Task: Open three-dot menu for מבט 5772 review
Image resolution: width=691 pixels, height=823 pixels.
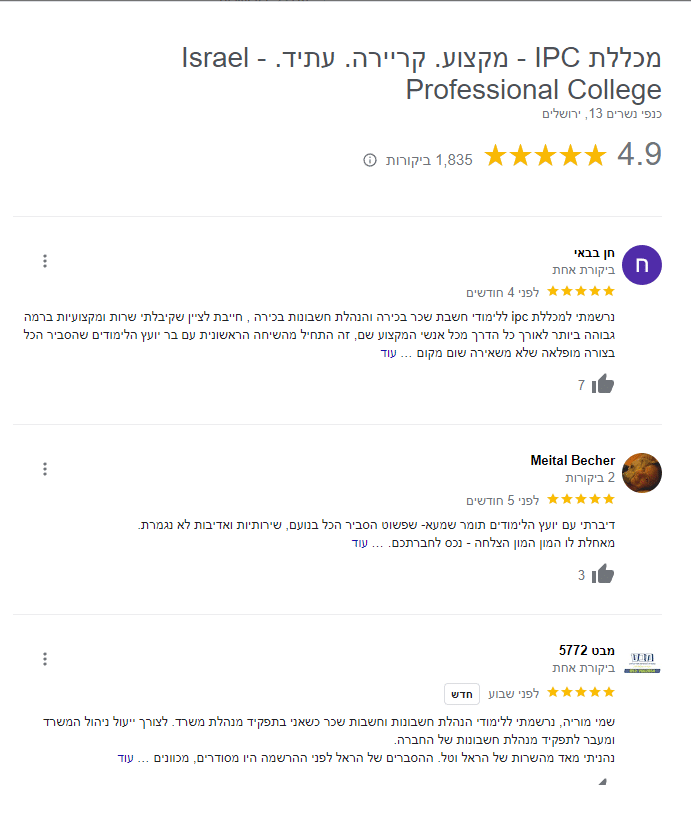Action: pos(45,659)
